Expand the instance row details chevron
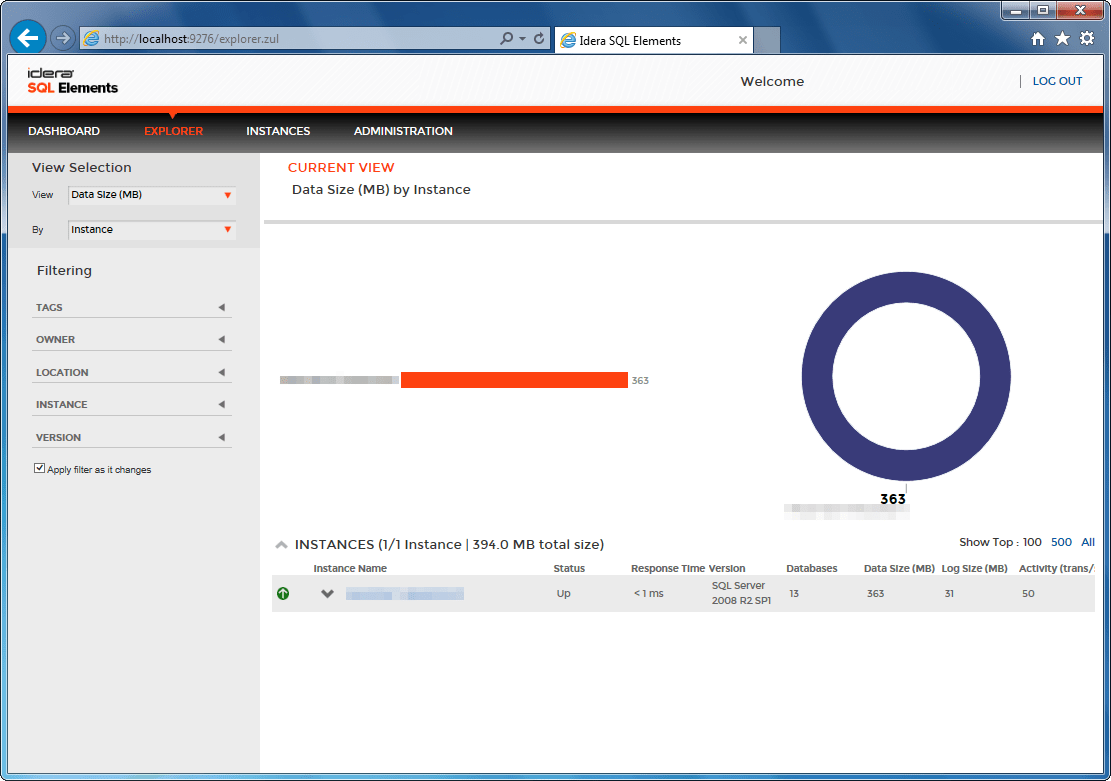This screenshot has height=781, width=1111. (327, 593)
